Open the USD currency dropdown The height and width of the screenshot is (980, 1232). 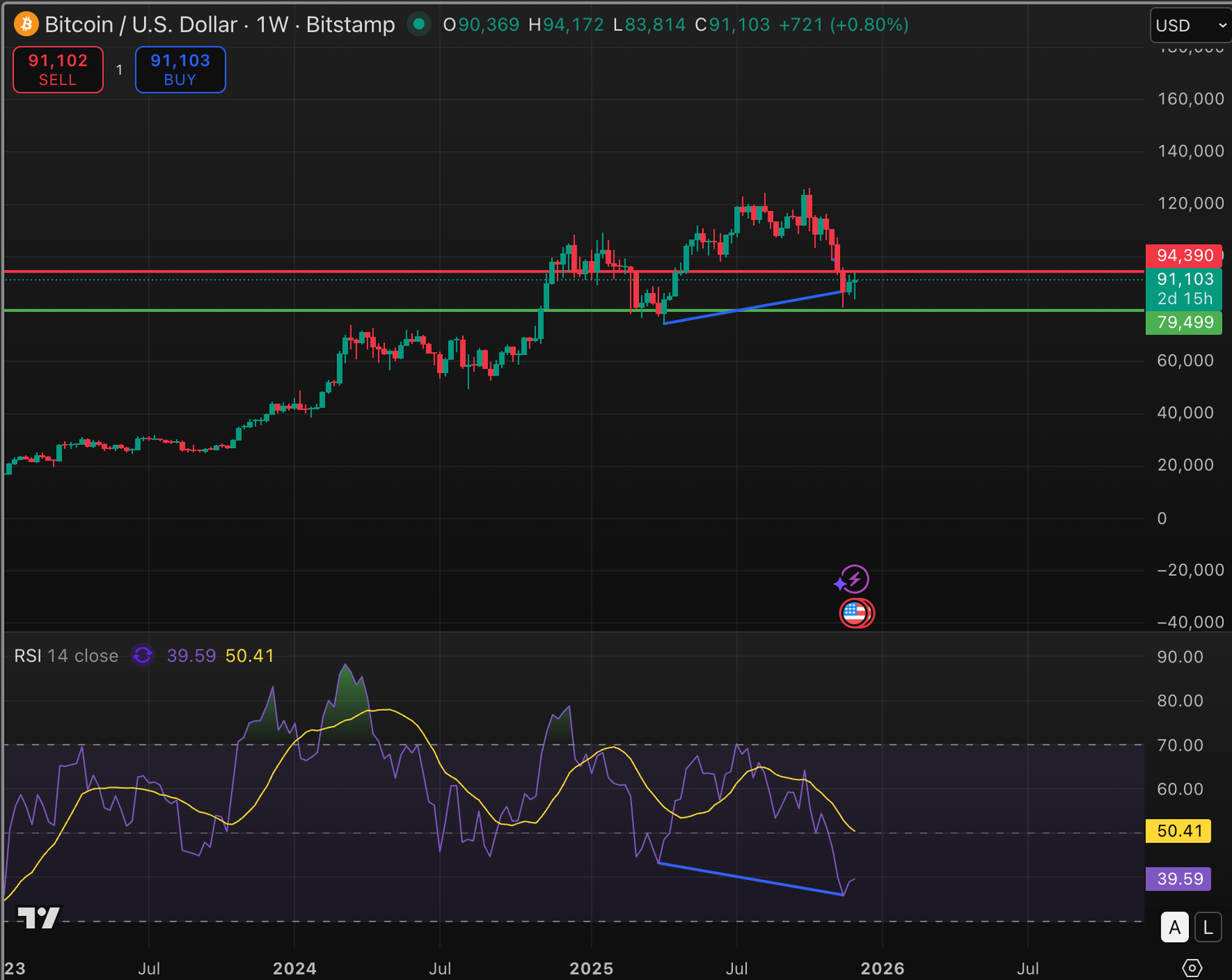tap(1190, 25)
